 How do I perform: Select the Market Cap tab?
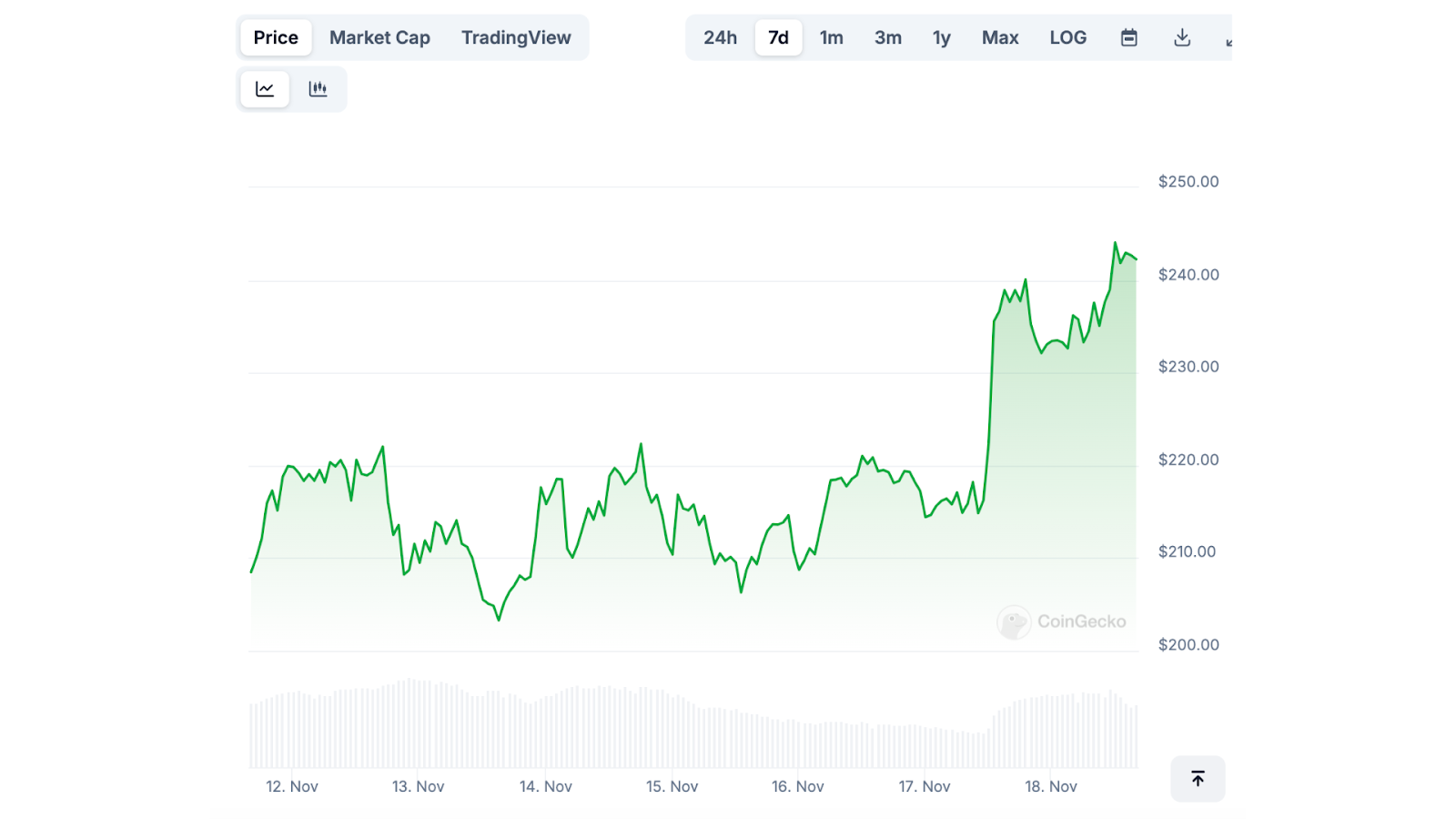379,37
